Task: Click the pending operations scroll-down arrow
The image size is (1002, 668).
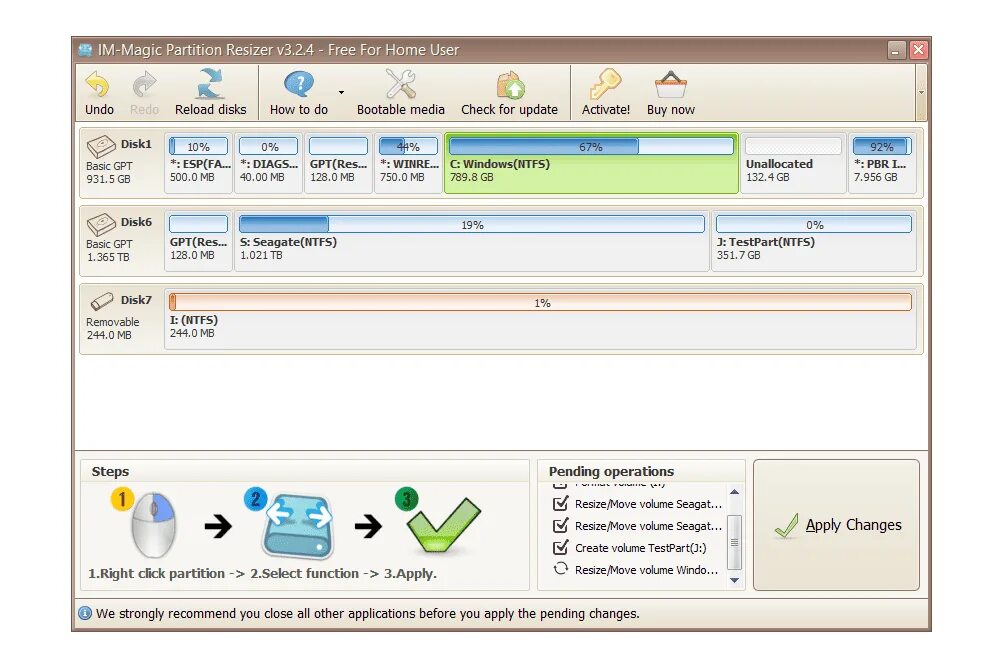Action: coord(734,580)
